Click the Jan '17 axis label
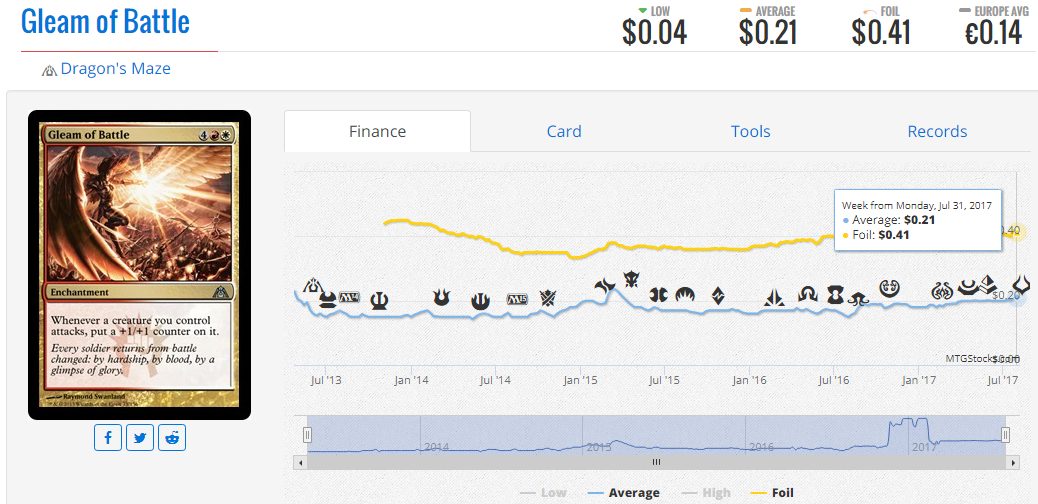 click(919, 380)
